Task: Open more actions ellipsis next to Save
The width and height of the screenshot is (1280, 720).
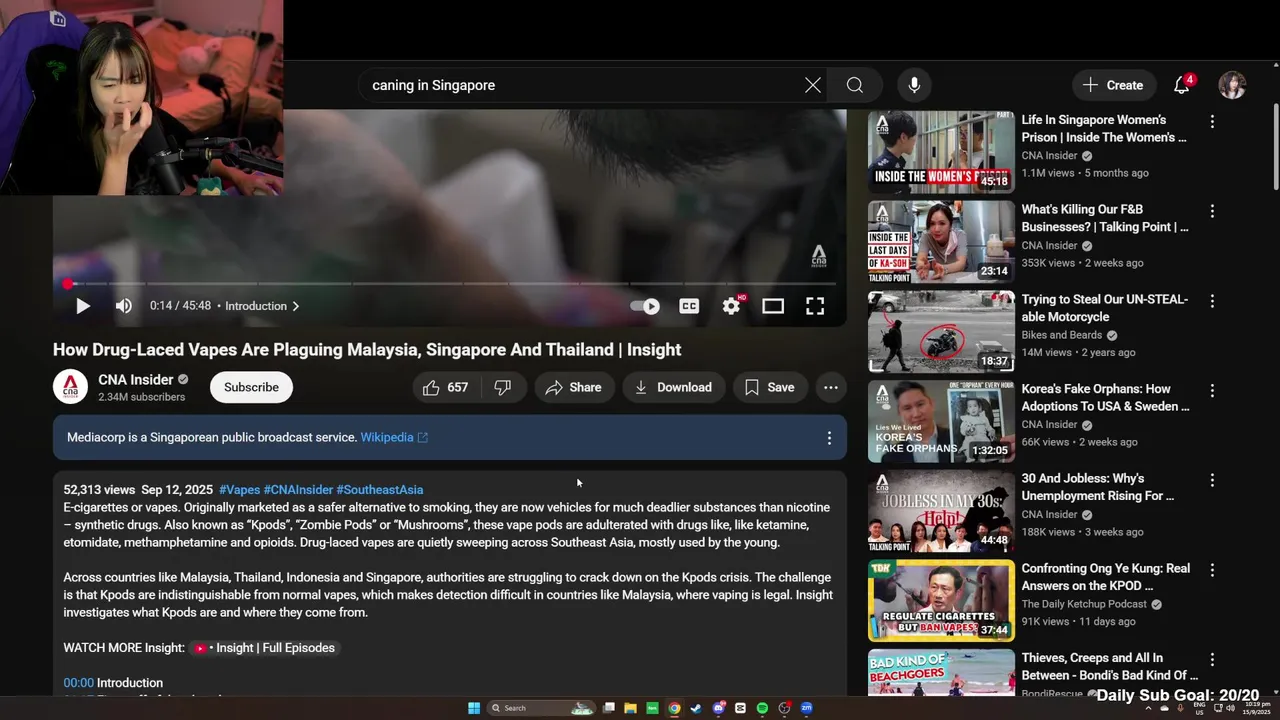Action: point(830,387)
